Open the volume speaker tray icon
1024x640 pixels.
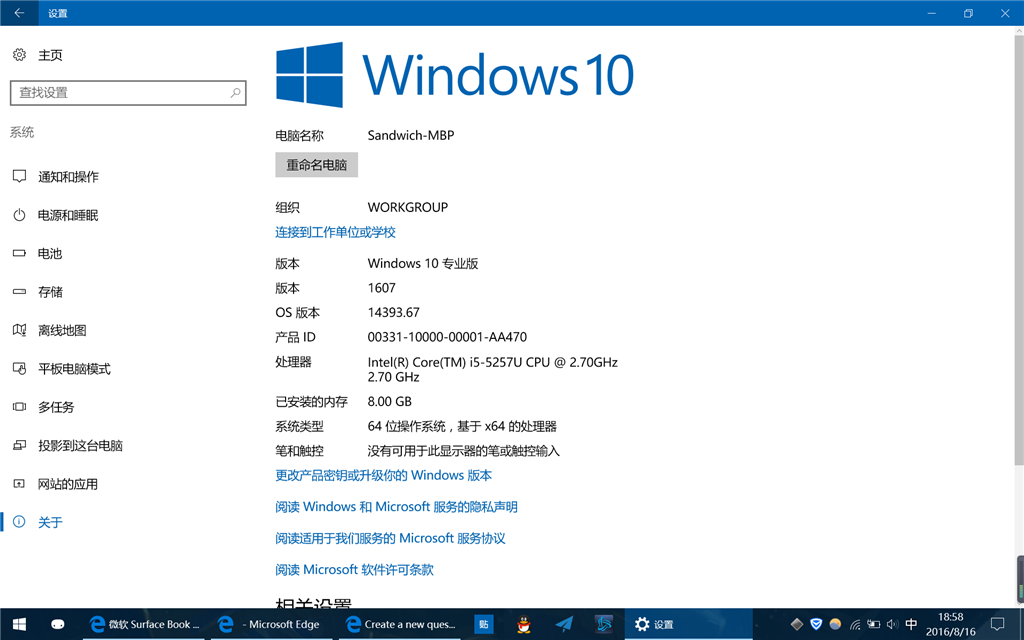pos(892,624)
